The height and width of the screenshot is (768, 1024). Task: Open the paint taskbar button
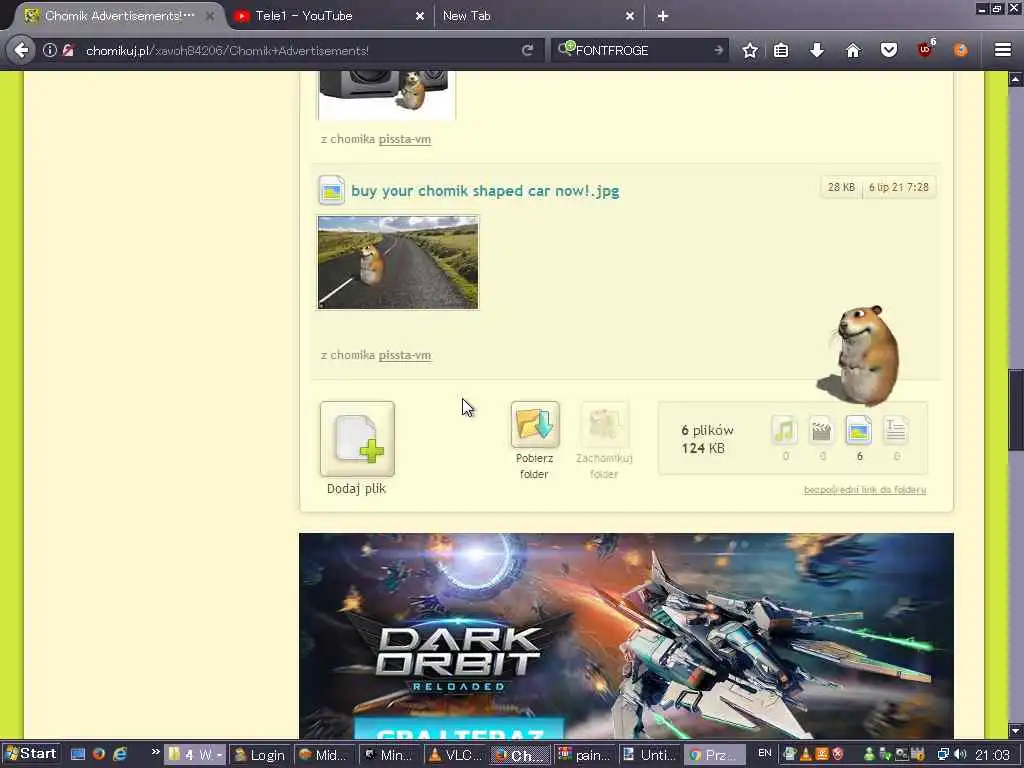(584, 755)
